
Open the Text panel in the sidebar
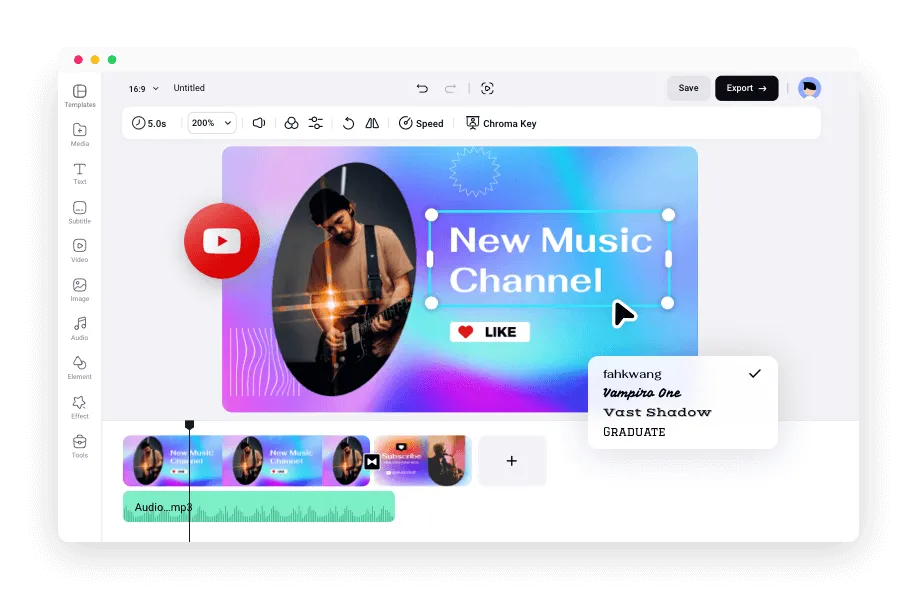pos(79,174)
